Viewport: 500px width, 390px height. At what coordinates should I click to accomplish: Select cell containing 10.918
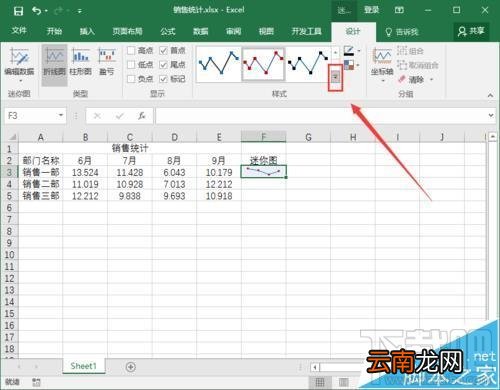tap(219, 196)
